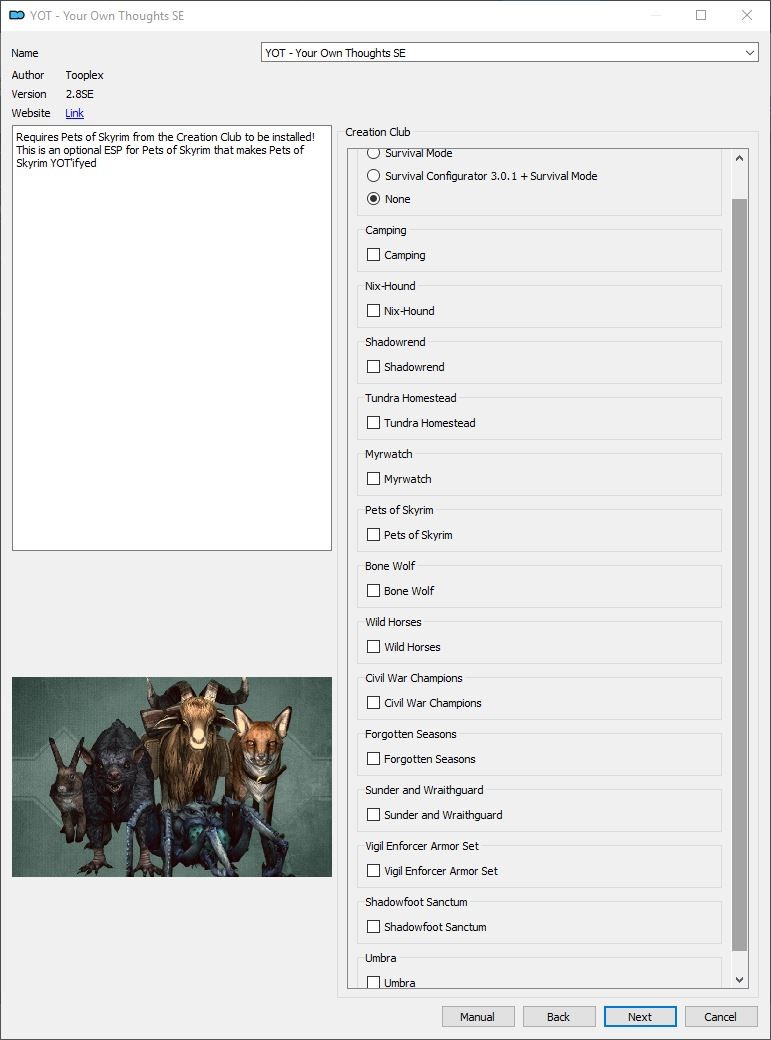This screenshot has height=1040, width=771.
Task: Click the Pets of Skyrim preview image
Action: coord(172,777)
